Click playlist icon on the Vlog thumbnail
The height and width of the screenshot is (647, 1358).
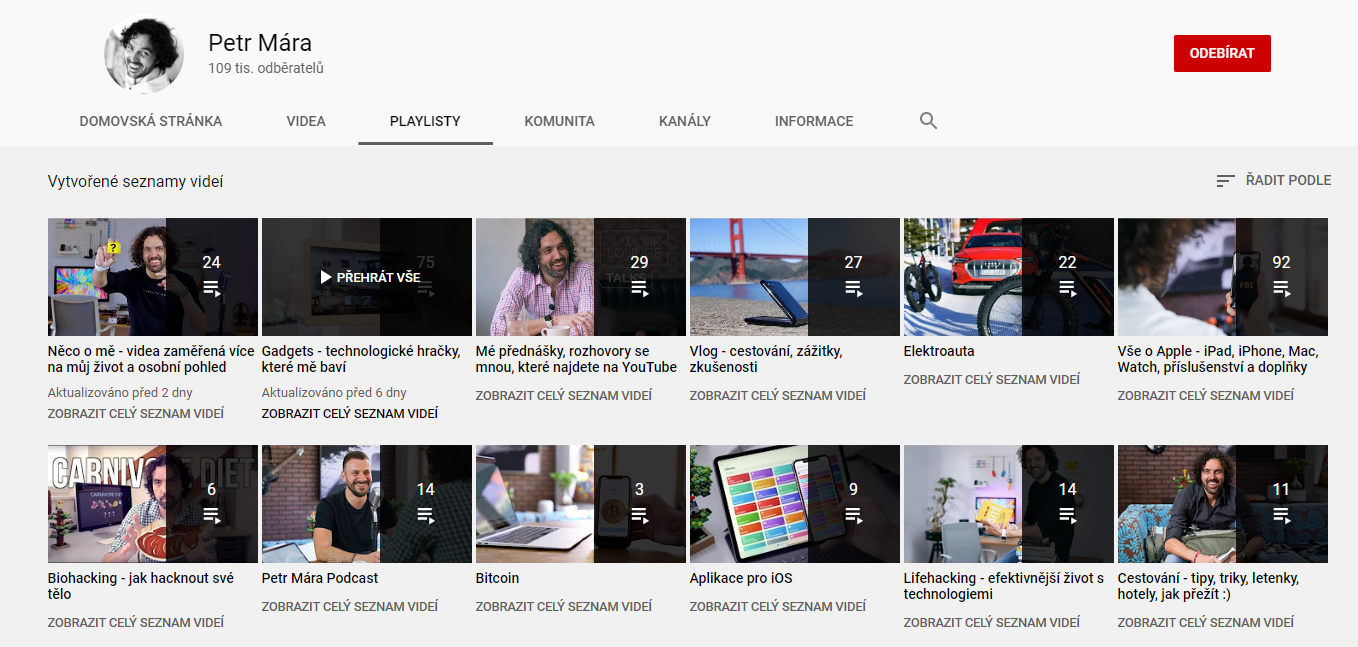coord(853,288)
